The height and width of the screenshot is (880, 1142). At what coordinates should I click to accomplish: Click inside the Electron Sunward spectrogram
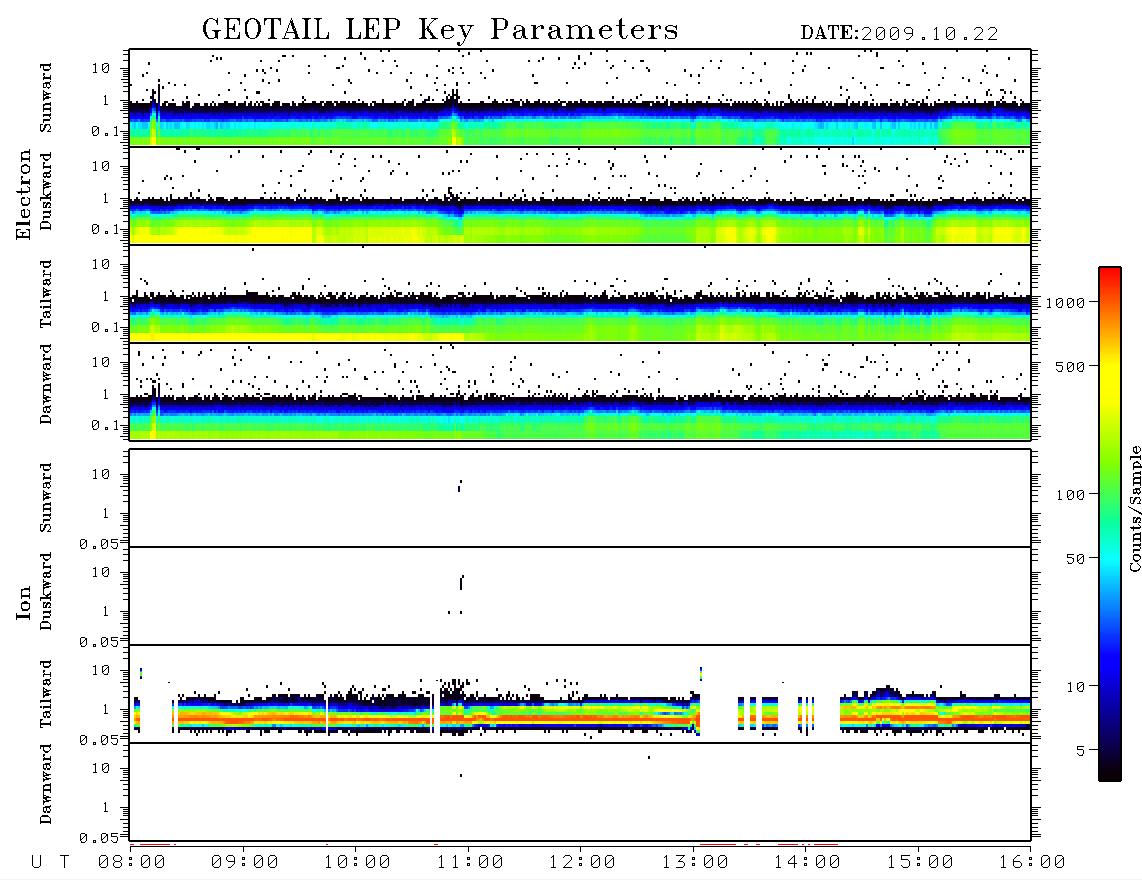pyautogui.click(x=580, y=98)
